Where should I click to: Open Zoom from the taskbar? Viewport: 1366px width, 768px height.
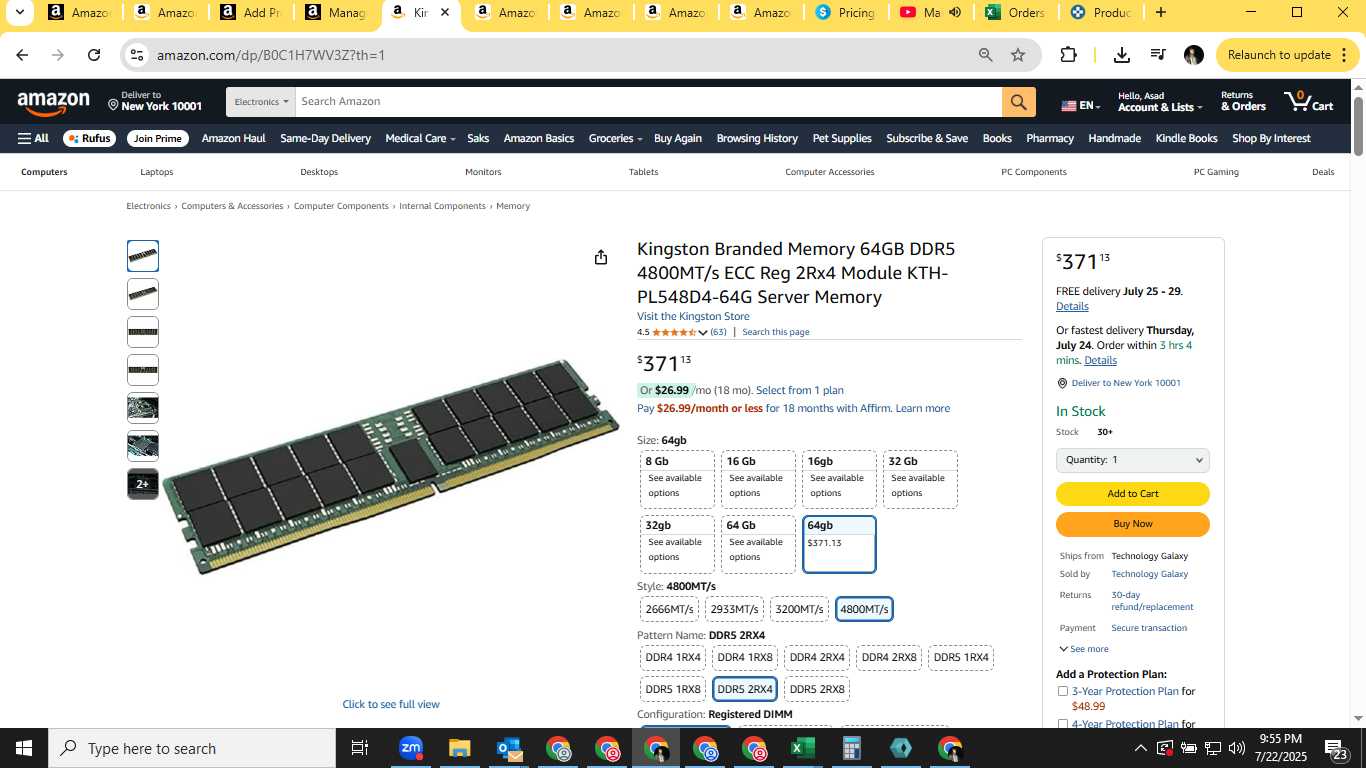(411, 748)
